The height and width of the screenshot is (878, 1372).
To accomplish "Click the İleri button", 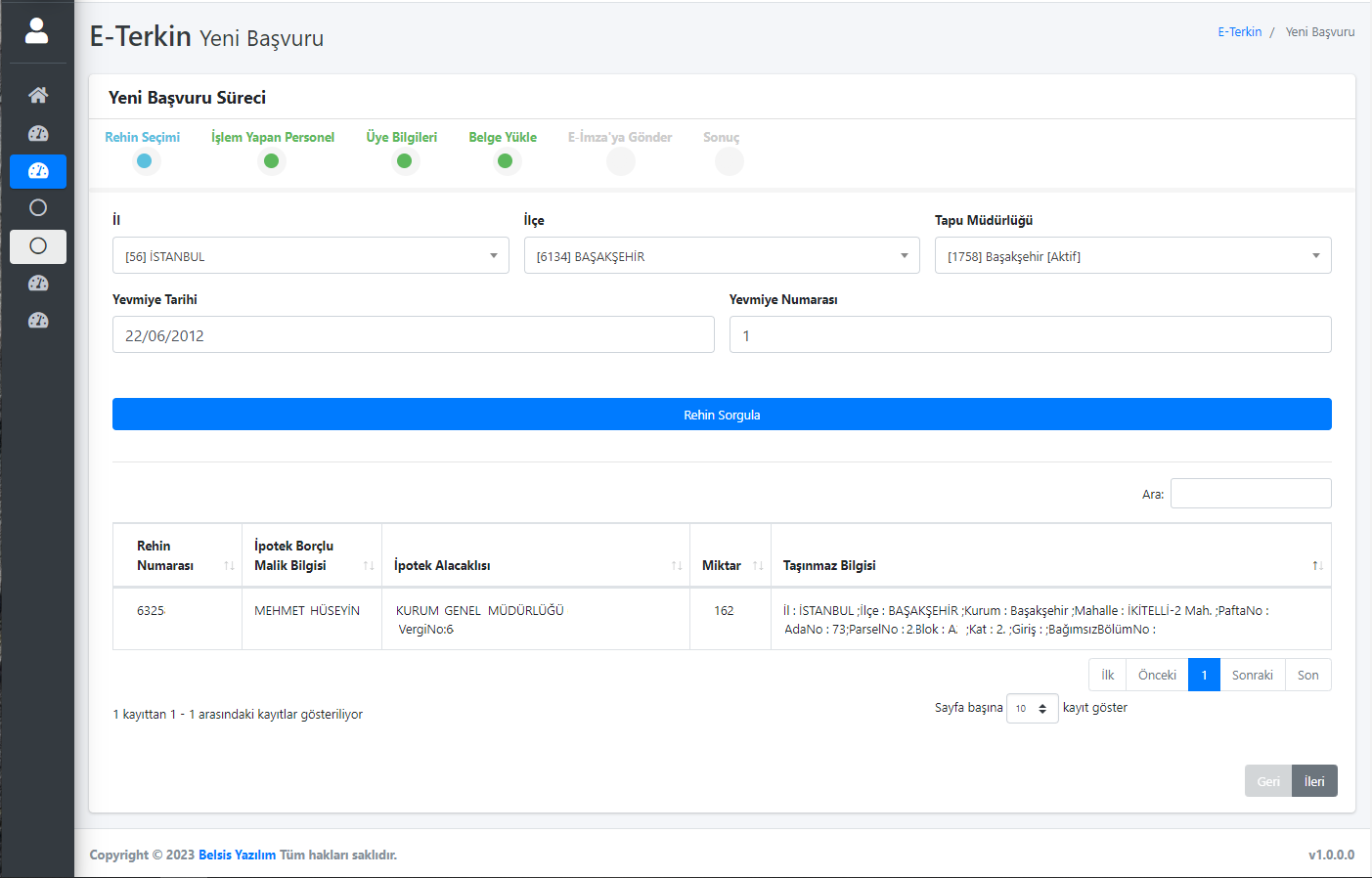I will click(1314, 781).
